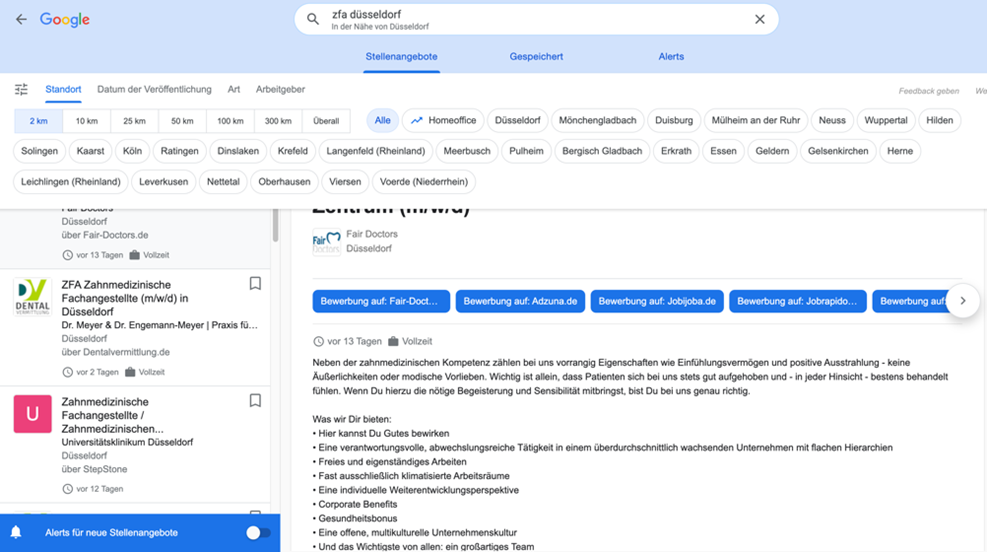The height and width of the screenshot is (552, 987).
Task: Filter by Bergisch Gladbach chip
Action: tap(602, 151)
